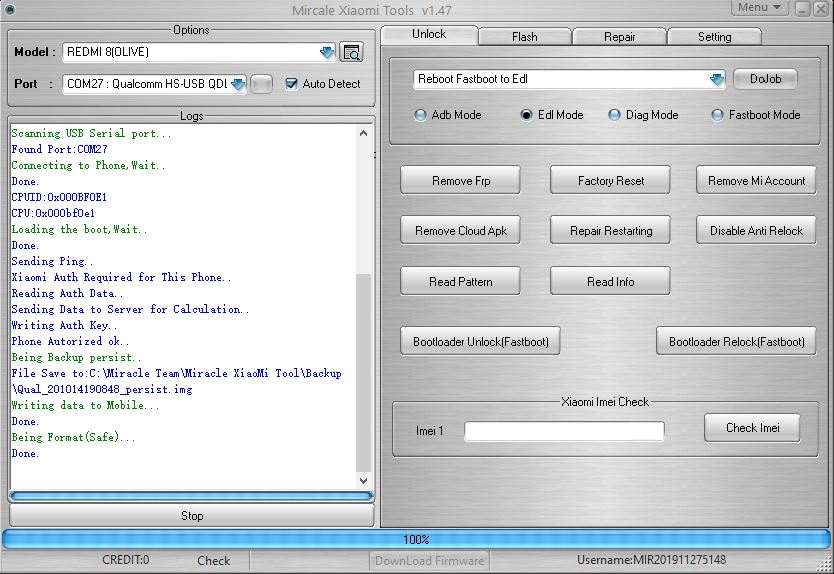Image resolution: width=834 pixels, height=574 pixels.
Task: Click the logs vertical scrollbar thumb
Action: 363,372
